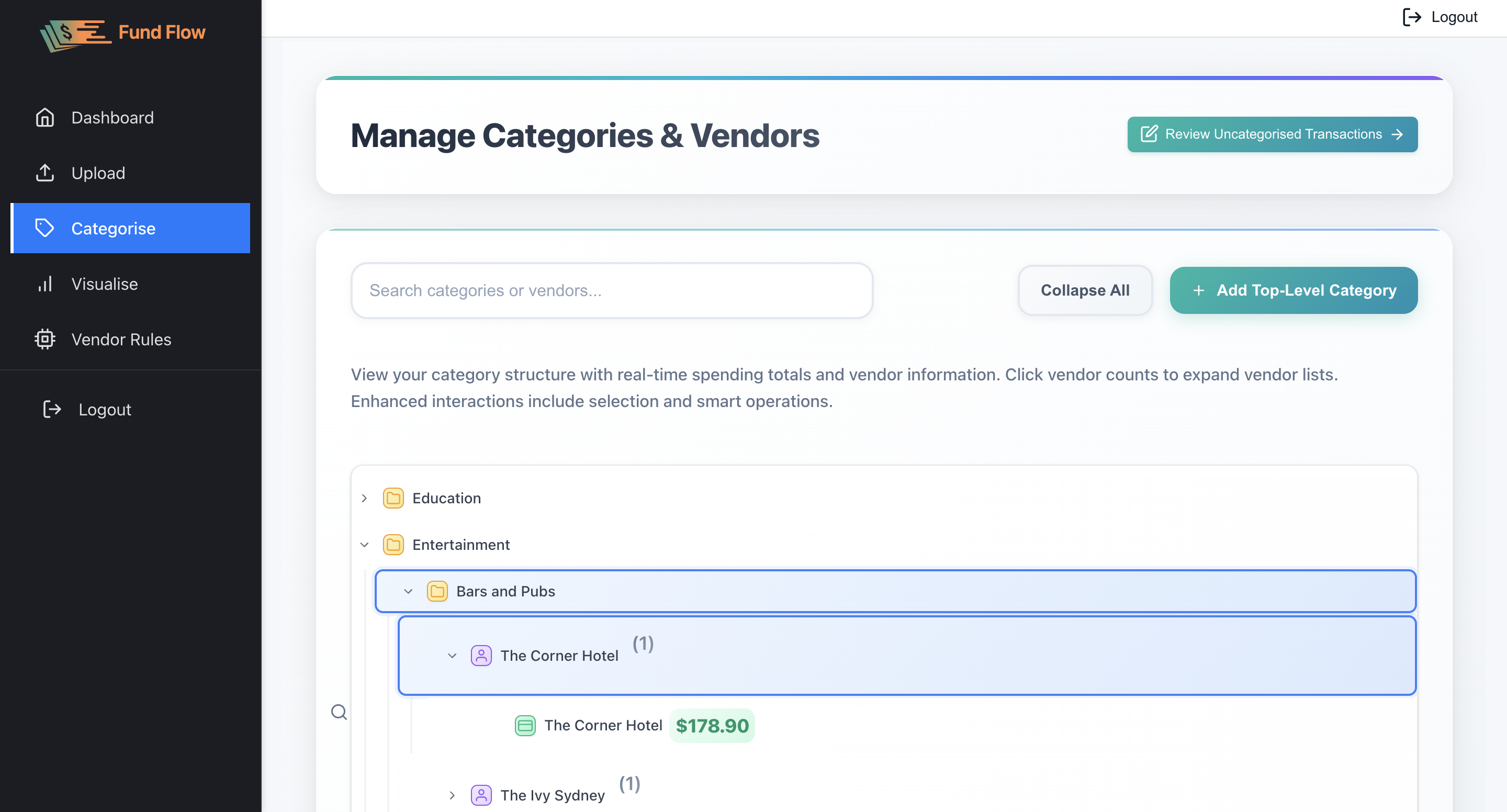This screenshot has height=812, width=1507.
Task: Click the sidebar Logout door icon
Action: point(52,410)
